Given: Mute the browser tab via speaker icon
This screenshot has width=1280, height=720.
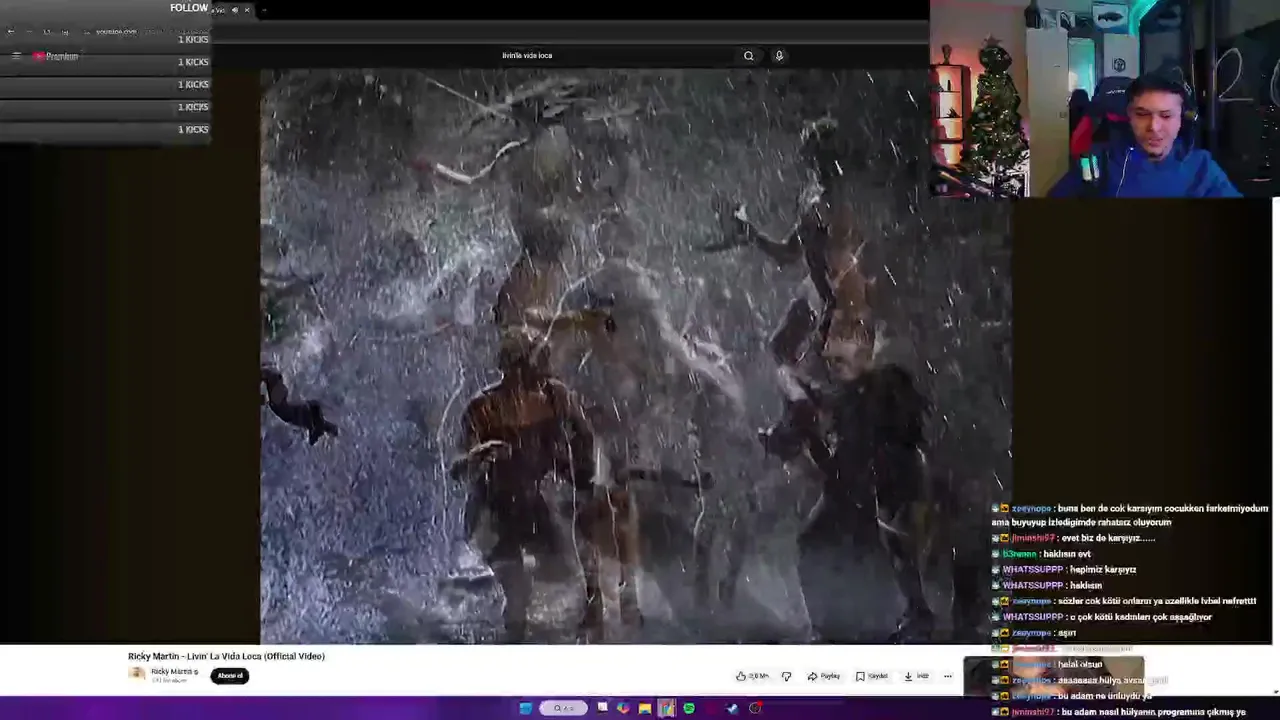Looking at the screenshot, I should click(235, 10).
